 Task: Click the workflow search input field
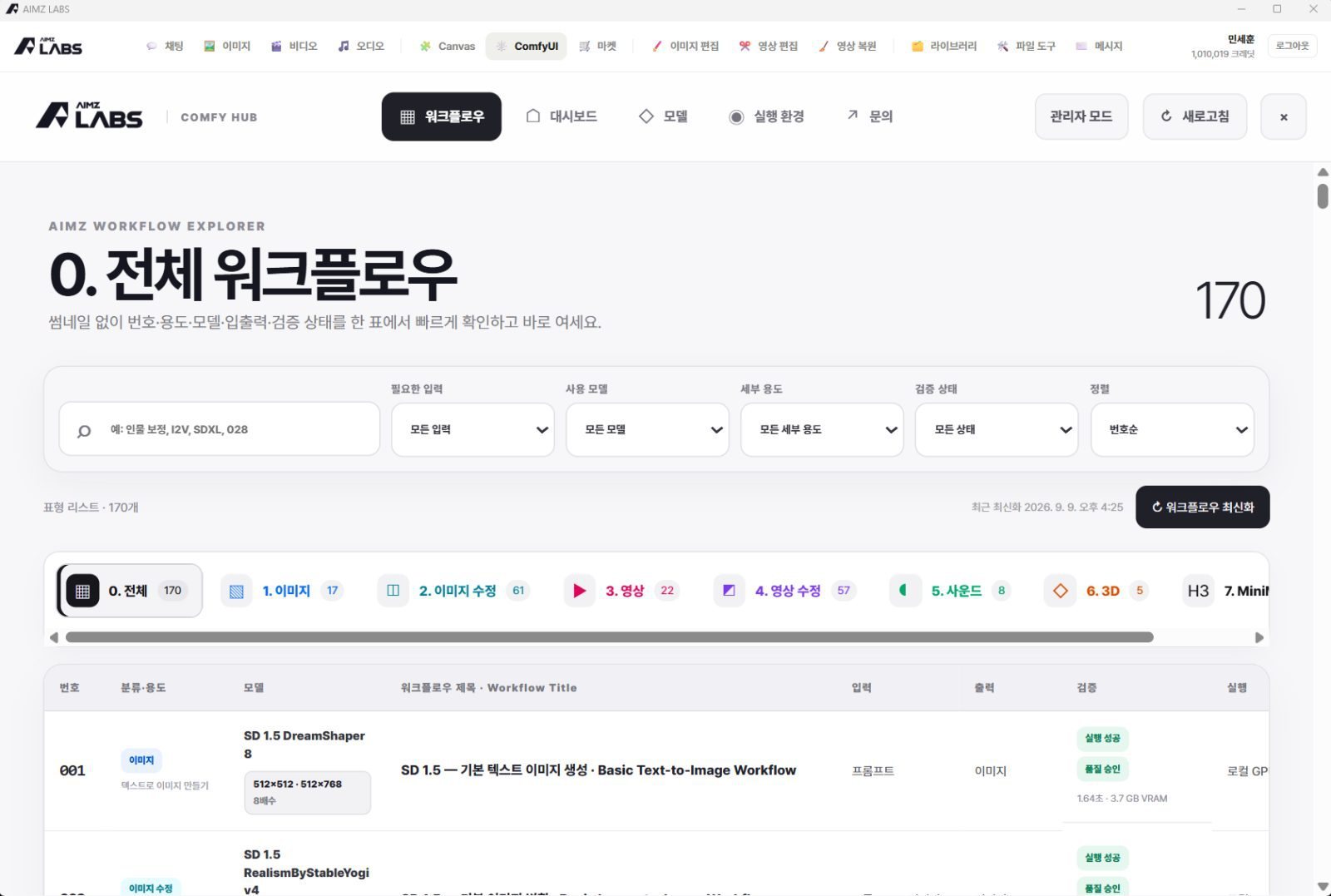[x=220, y=430]
